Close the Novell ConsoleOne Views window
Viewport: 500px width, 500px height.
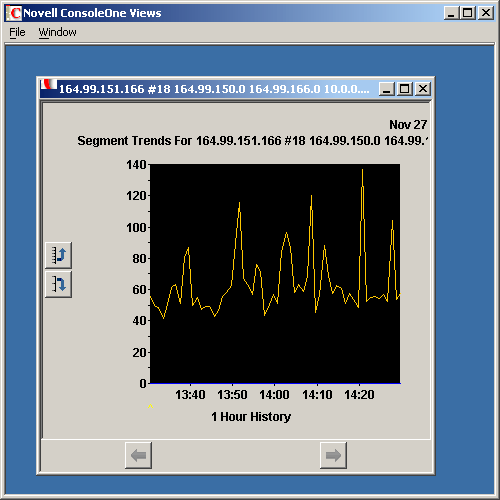click(x=486, y=13)
